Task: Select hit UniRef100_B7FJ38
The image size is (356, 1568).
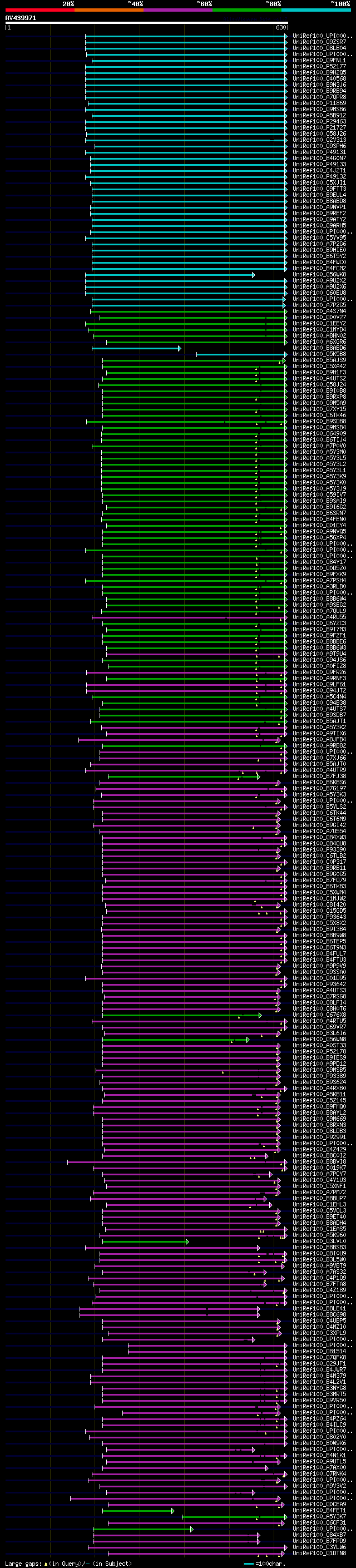Action: point(319,776)
